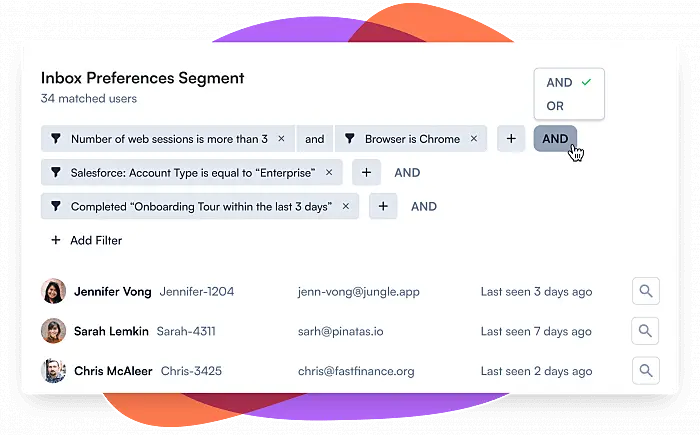
Task: Open the Number of web sessions filter
Action: pos(168,139)
